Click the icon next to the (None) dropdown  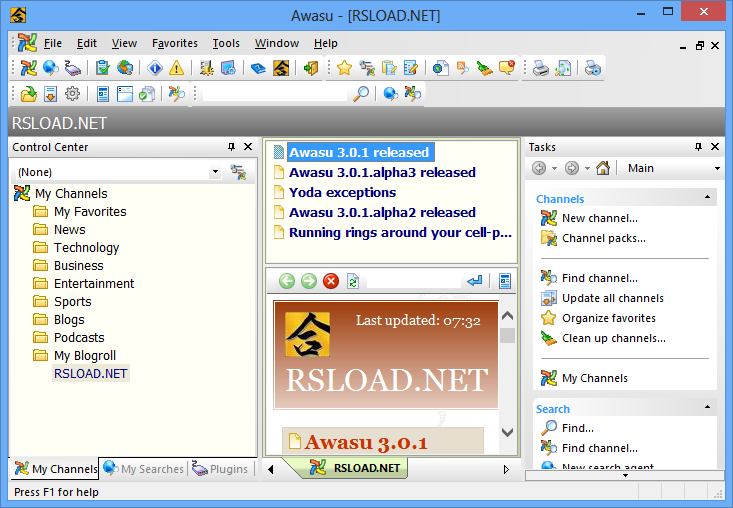pos(239,172)
